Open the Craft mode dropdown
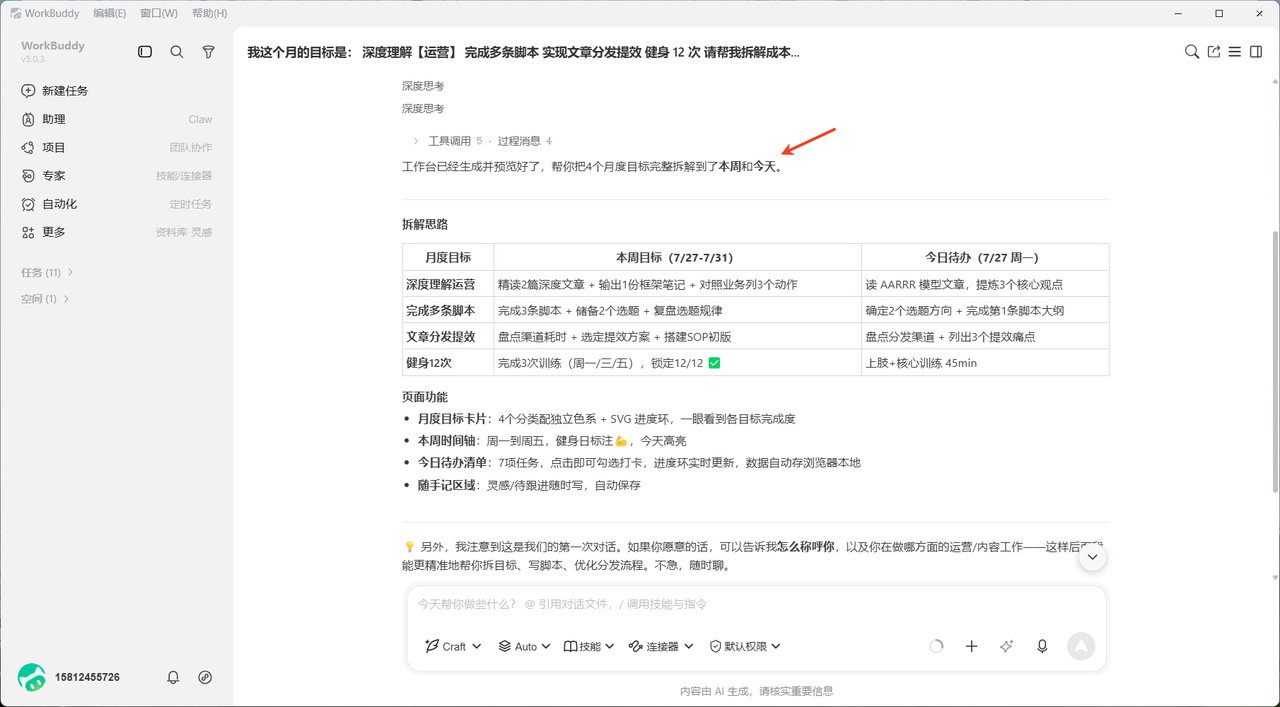 pos(453,646)
